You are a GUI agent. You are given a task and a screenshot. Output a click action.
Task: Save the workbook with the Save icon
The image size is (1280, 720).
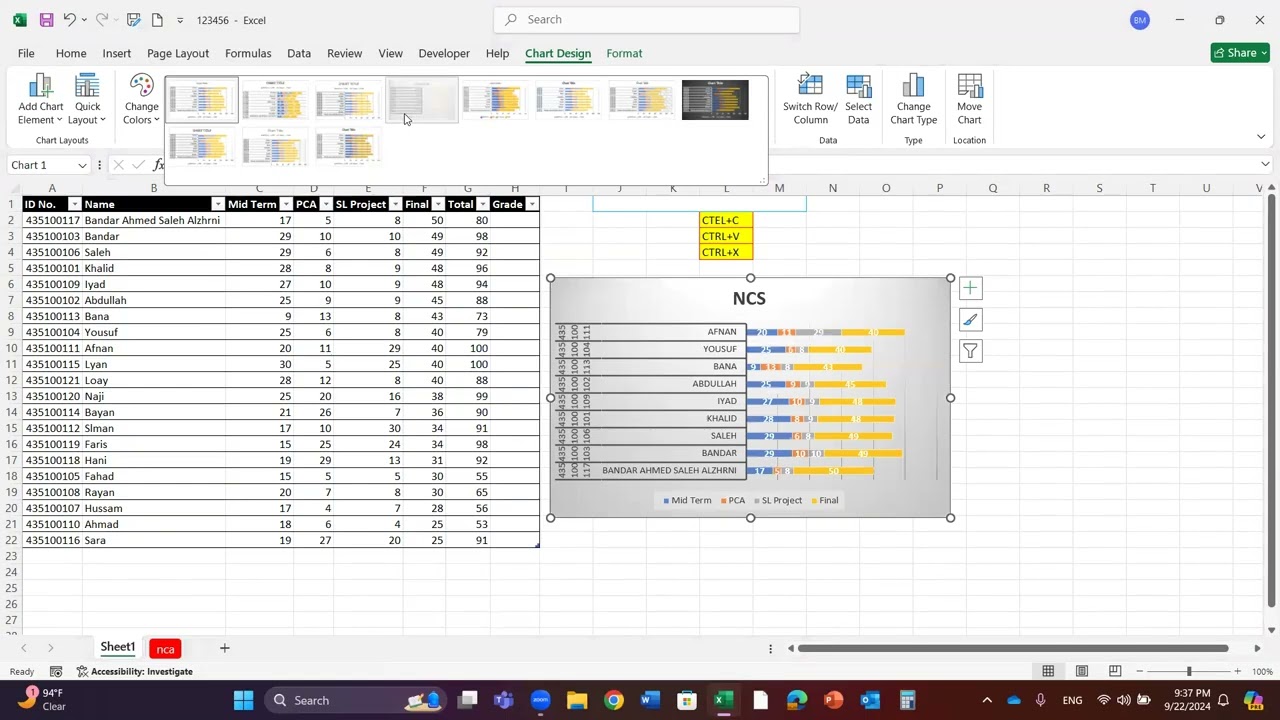point(46,20)
